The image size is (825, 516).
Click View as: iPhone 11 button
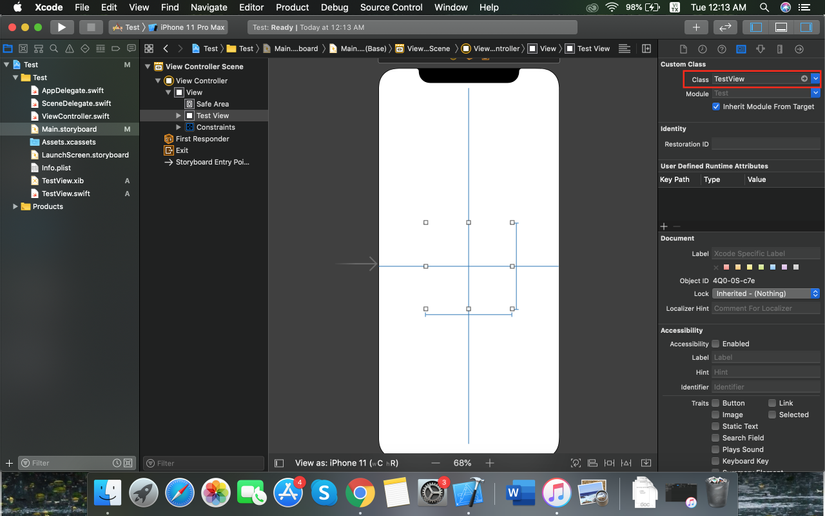(x=346, y=463)
